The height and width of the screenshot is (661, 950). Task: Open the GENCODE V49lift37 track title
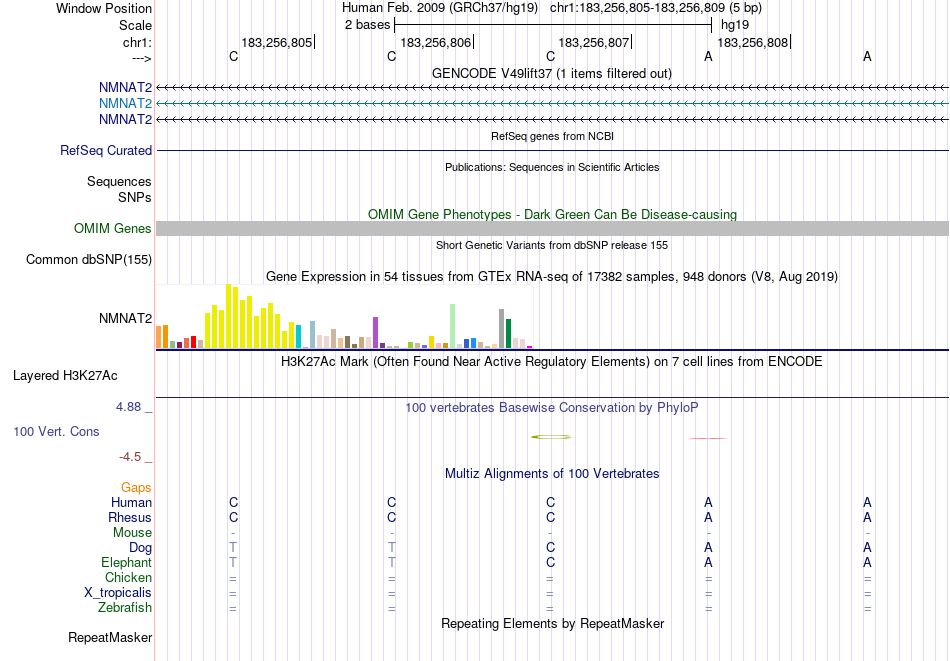point(552,73)
